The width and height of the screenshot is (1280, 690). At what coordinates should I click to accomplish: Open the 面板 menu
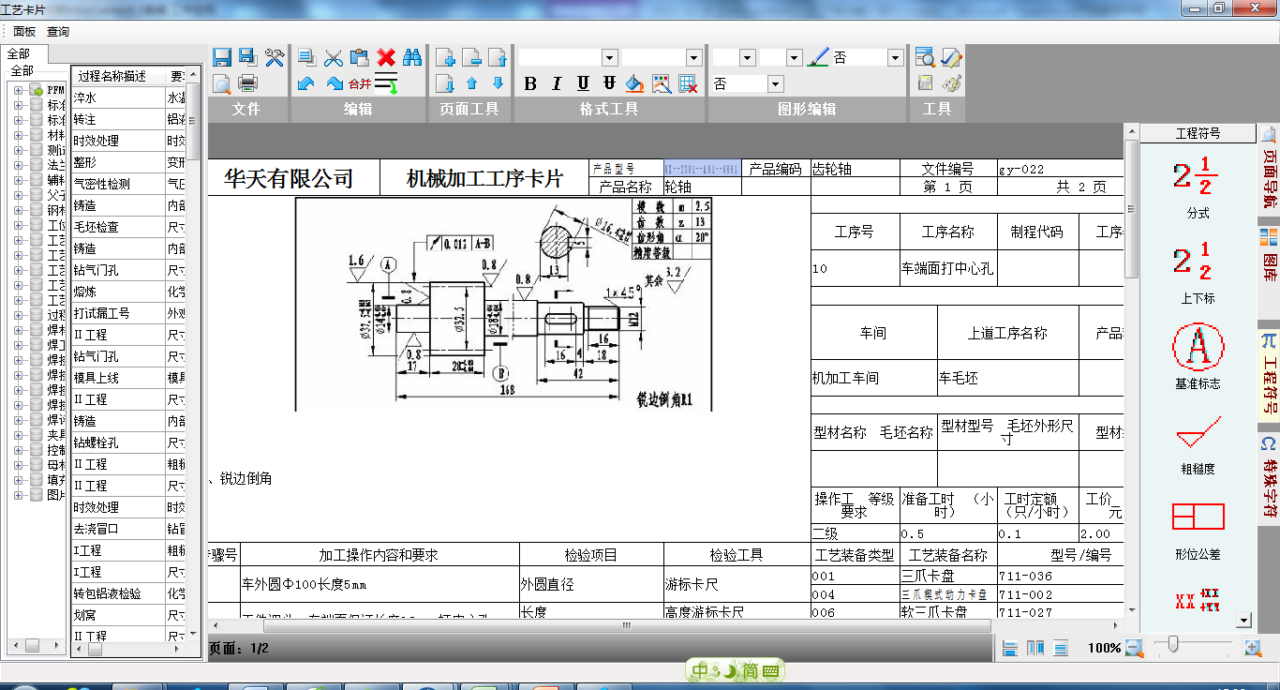click(25, 32)
